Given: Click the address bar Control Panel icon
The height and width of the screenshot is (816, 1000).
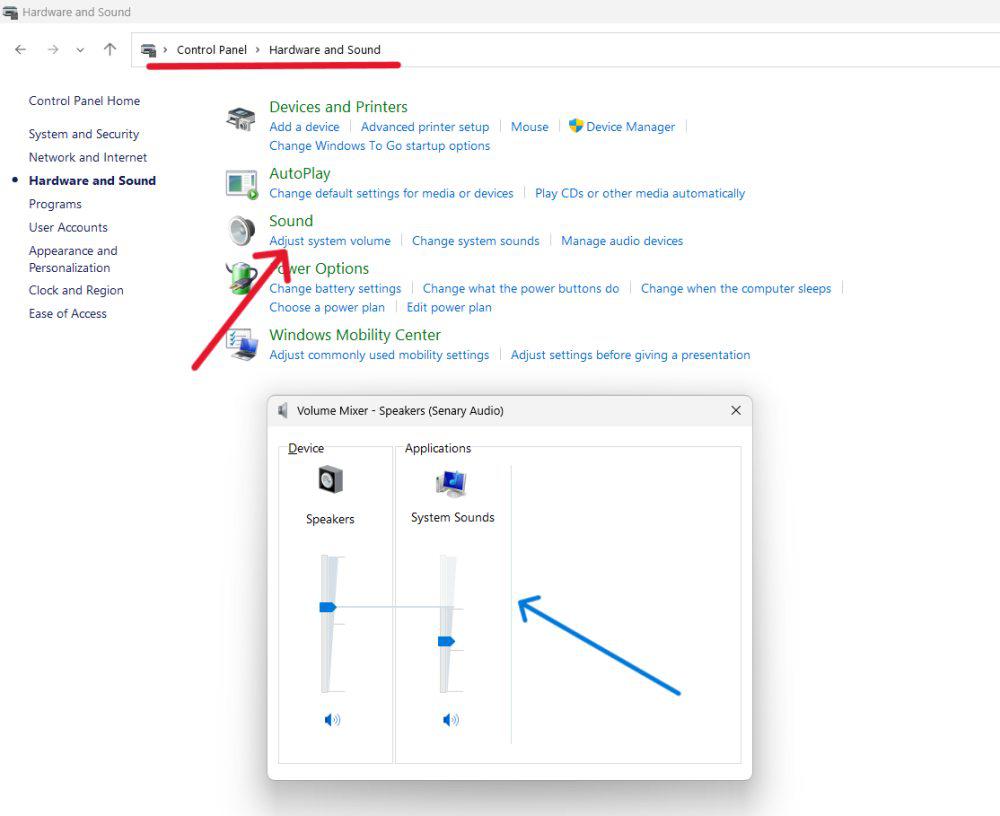Looking at the screenshot, I should [148, 50].
